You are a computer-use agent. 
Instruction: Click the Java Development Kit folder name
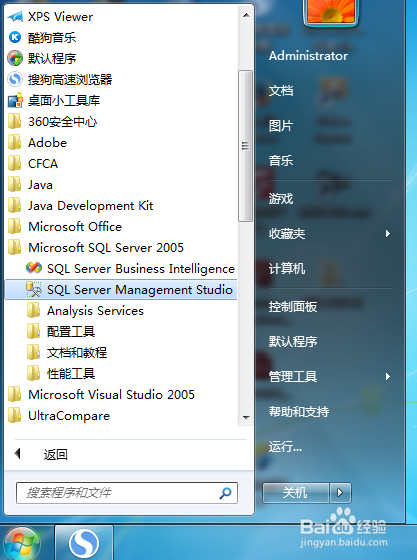tap(91, 206)
